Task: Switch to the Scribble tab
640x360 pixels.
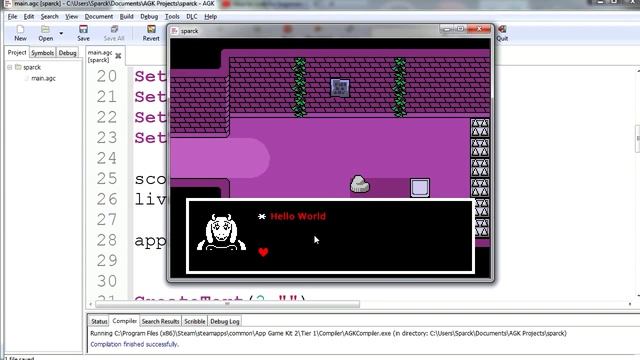Action: 195,322
